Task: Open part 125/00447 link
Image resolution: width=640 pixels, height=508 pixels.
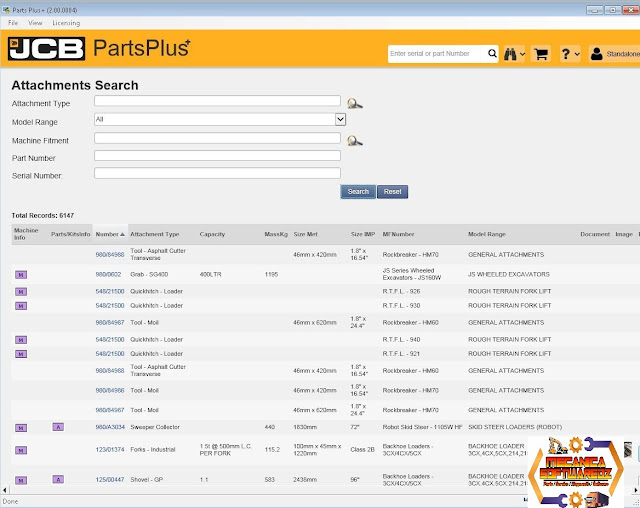Action: pyautogui.click(x=110, y=479)
